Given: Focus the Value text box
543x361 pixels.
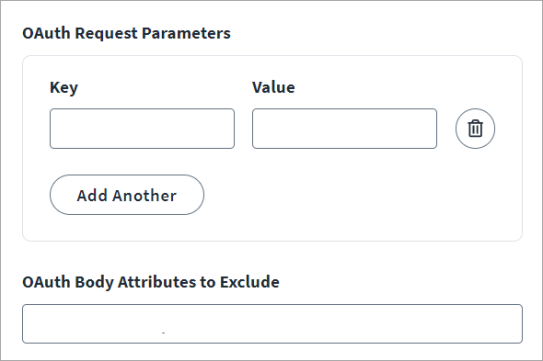Looking at the screenshot, I should click(x=344, y=129).
